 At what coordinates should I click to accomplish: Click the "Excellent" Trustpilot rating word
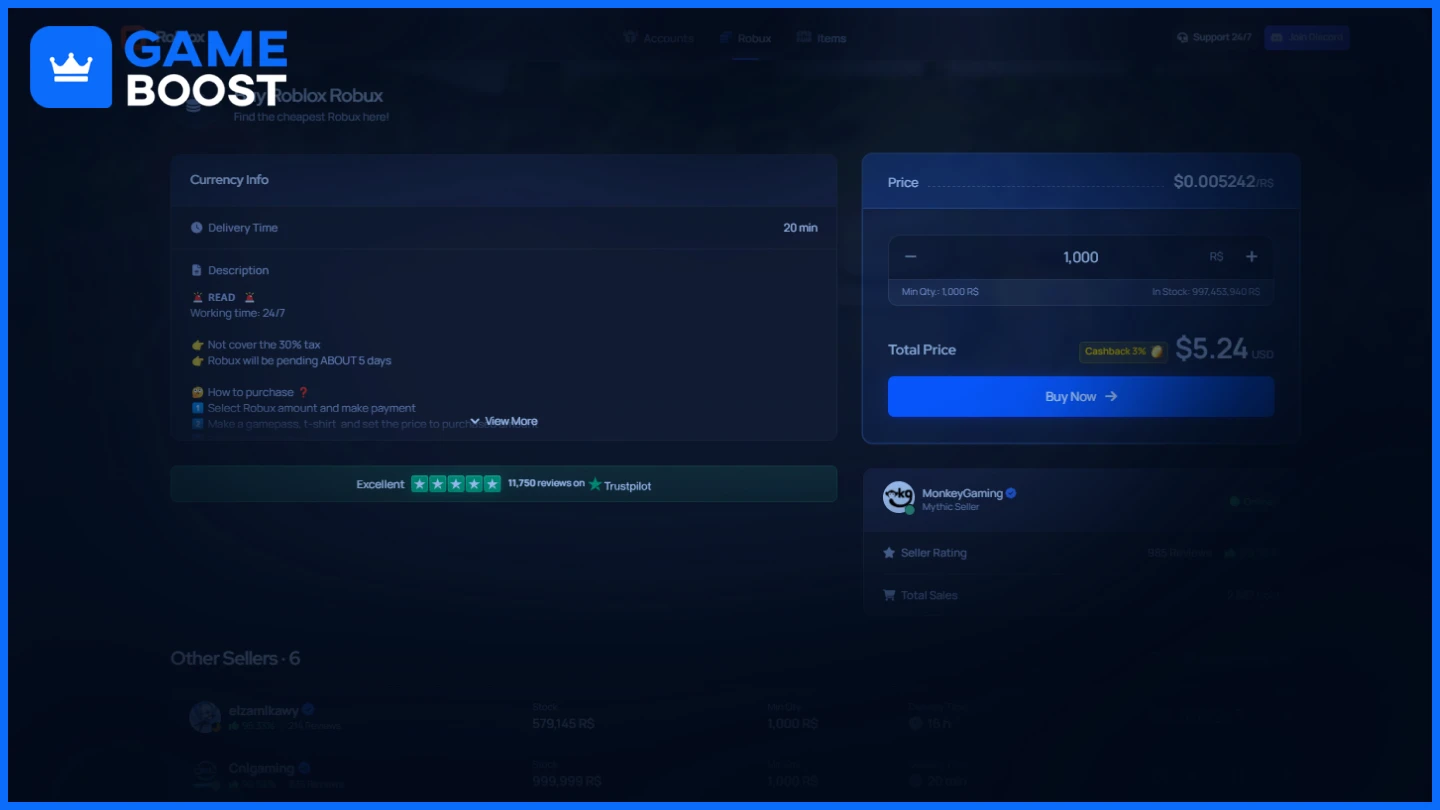coord(381,484)
